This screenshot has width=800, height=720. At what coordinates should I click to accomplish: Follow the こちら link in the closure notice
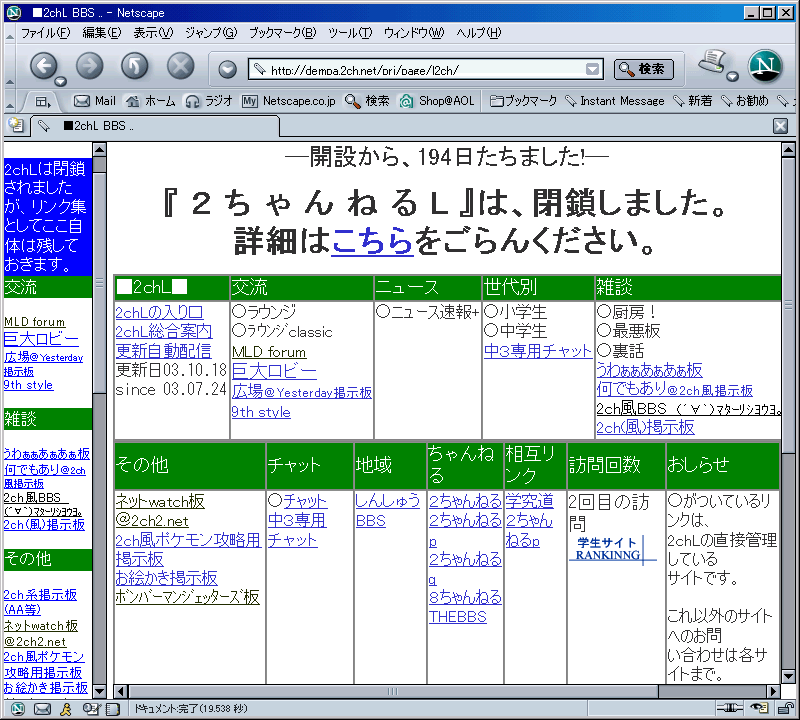[x=372, y=241]
